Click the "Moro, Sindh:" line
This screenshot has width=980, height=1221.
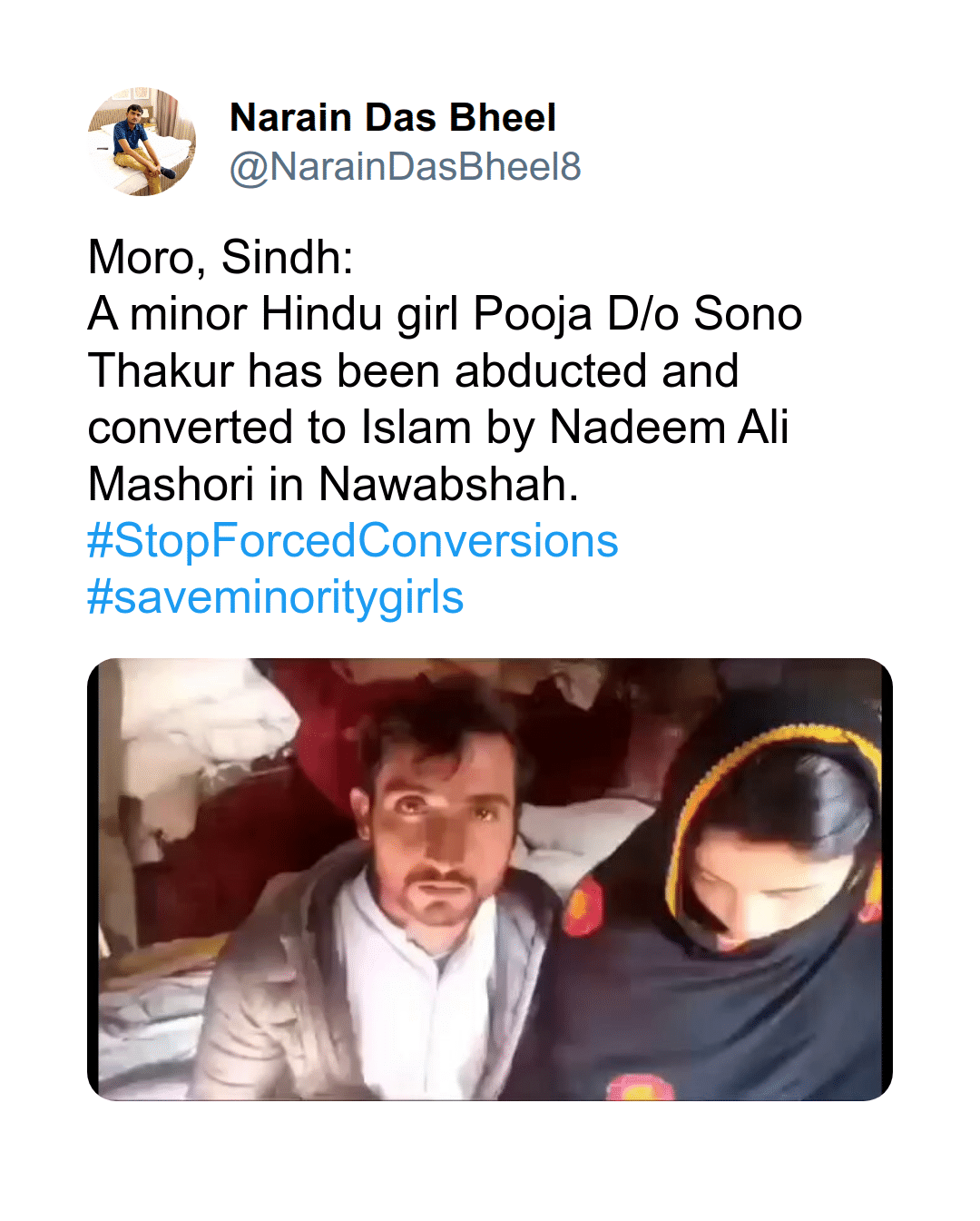point(220,258)
